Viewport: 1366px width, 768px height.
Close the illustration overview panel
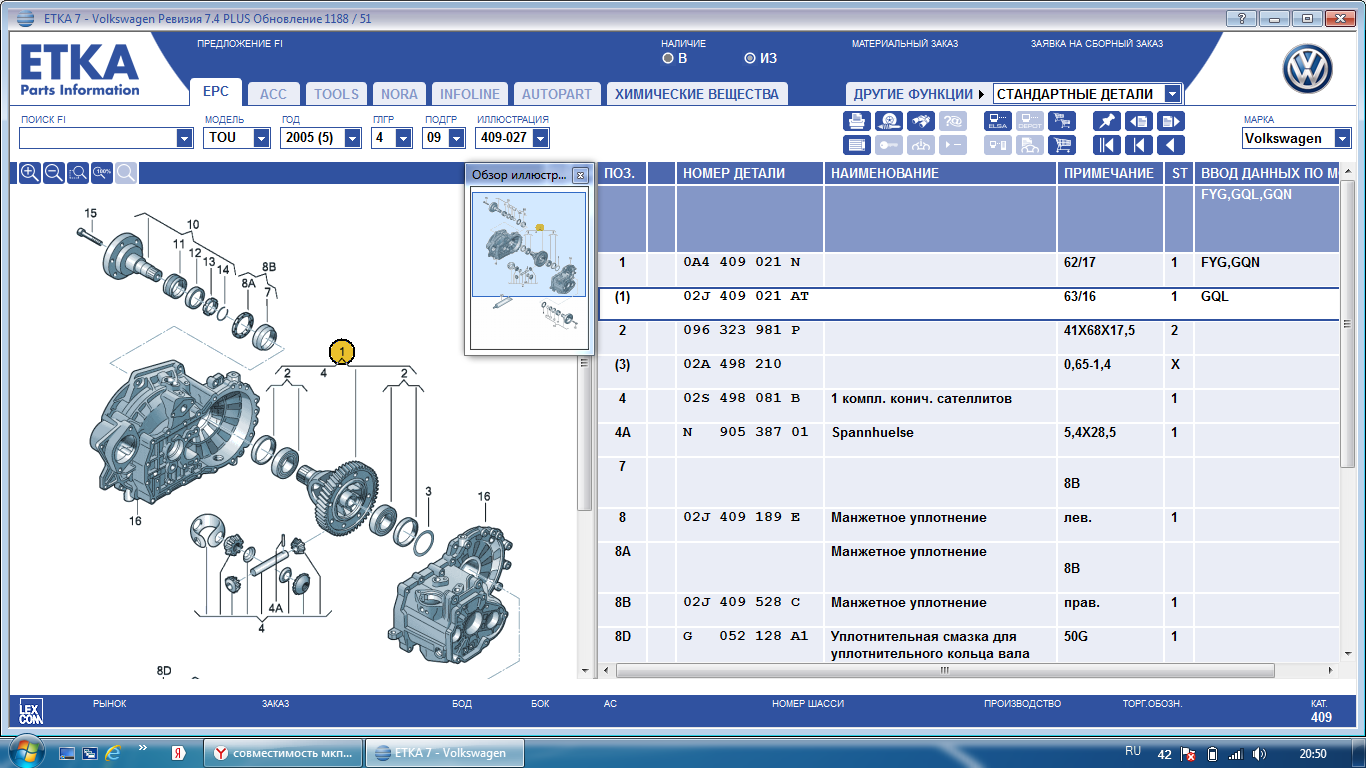click(579, 175)
